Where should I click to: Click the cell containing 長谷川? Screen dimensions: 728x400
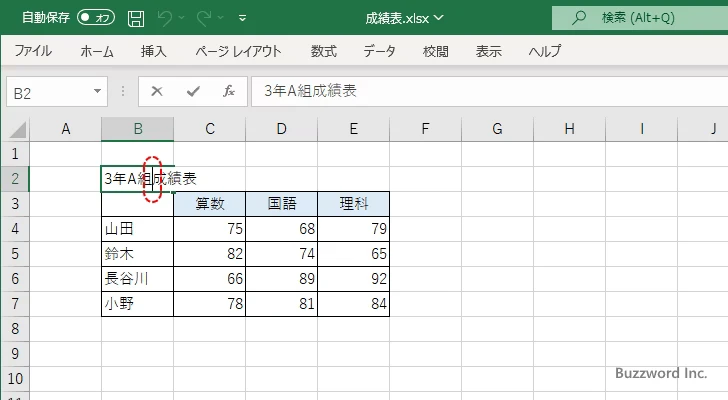(137, 279)
